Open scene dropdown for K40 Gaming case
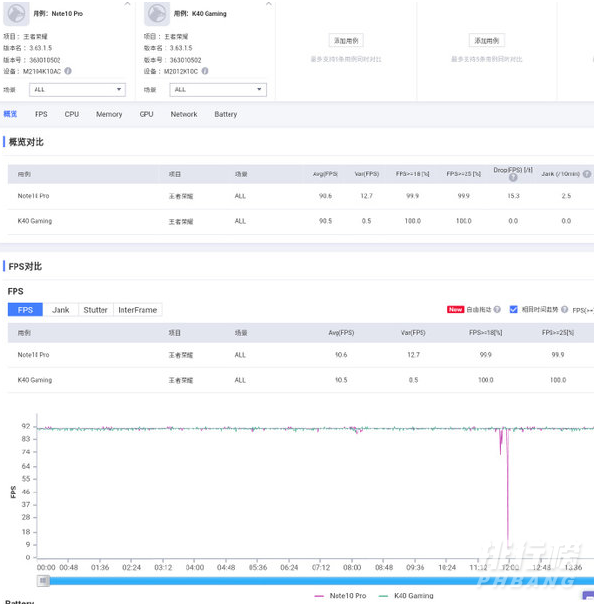 [x=218, y=89]
